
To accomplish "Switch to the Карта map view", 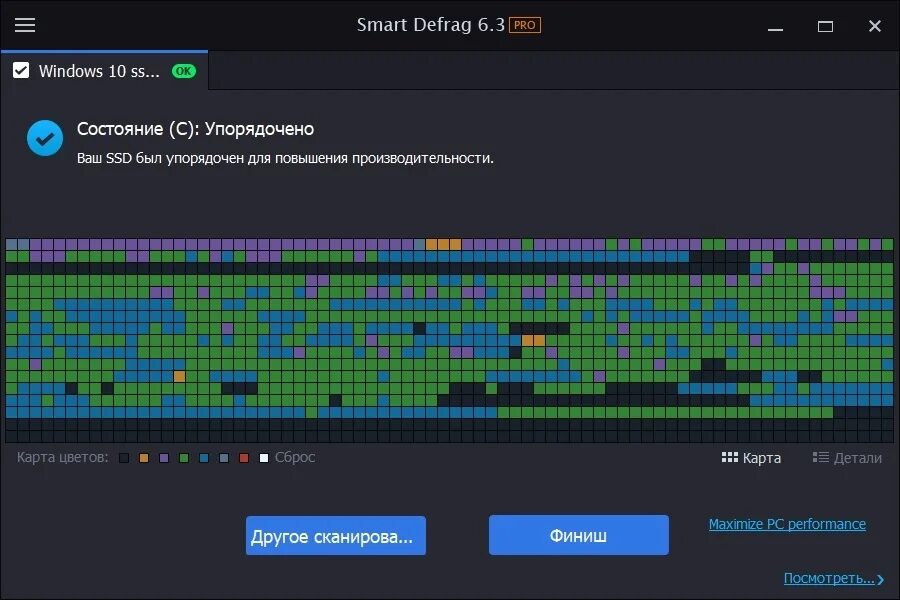I will 751,458.
